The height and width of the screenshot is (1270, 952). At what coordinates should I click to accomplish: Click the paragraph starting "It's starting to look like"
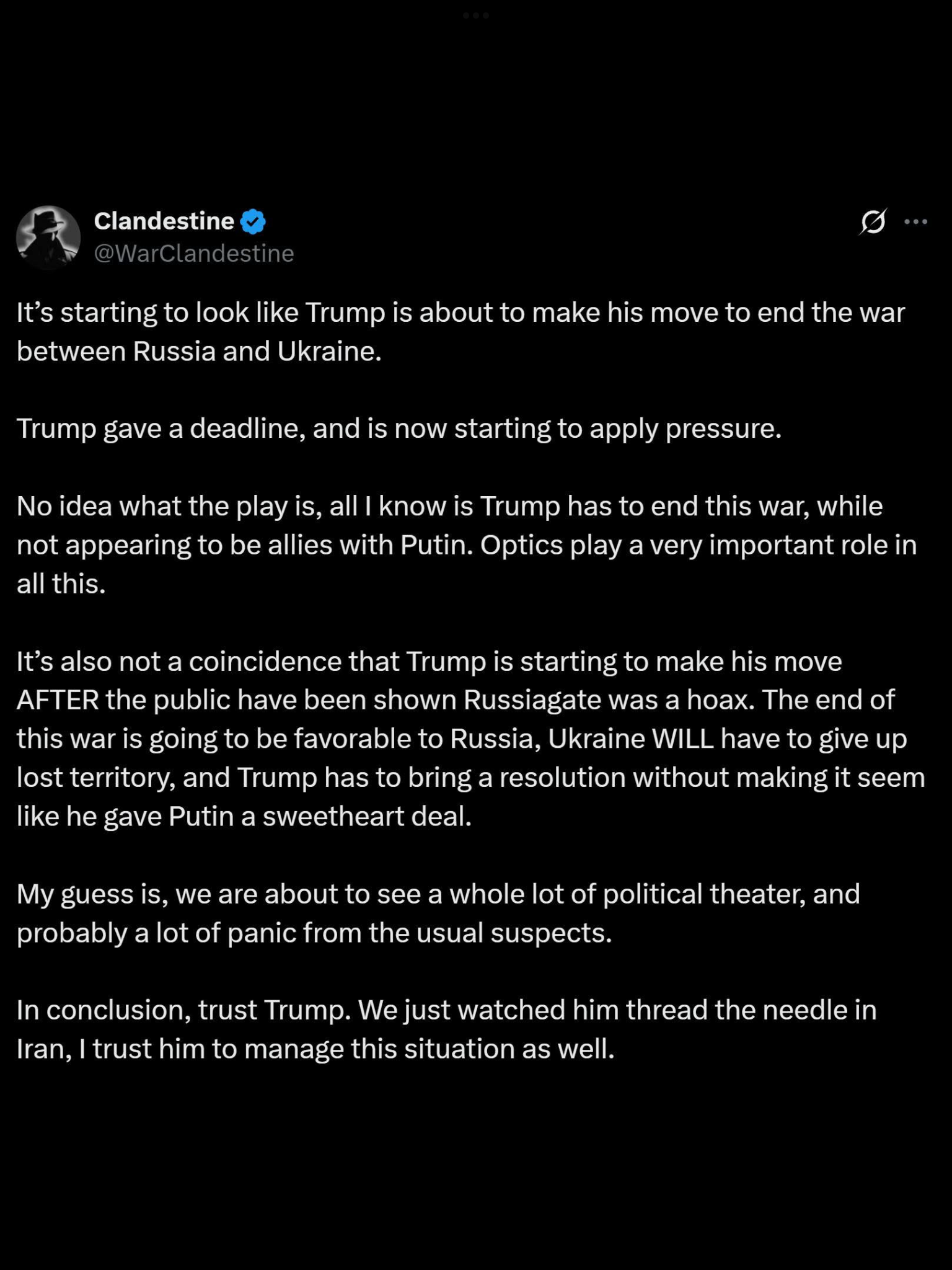coord(461,313)
